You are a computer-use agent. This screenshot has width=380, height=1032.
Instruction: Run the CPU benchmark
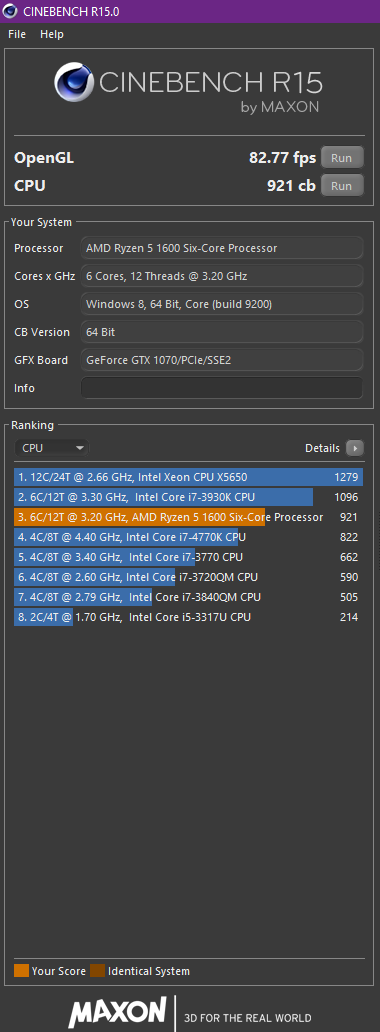tap(341, 186)
